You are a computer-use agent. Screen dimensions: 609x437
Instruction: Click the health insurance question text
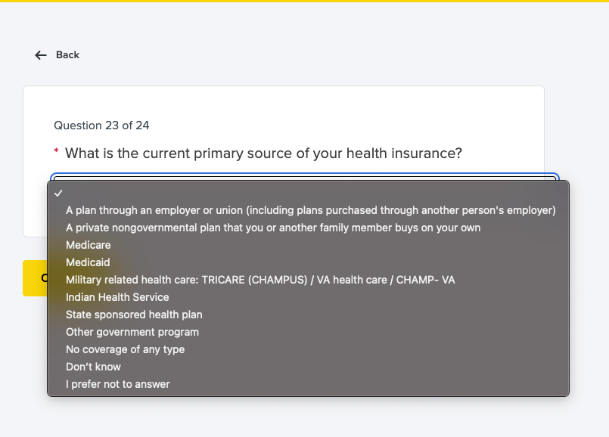263,153
